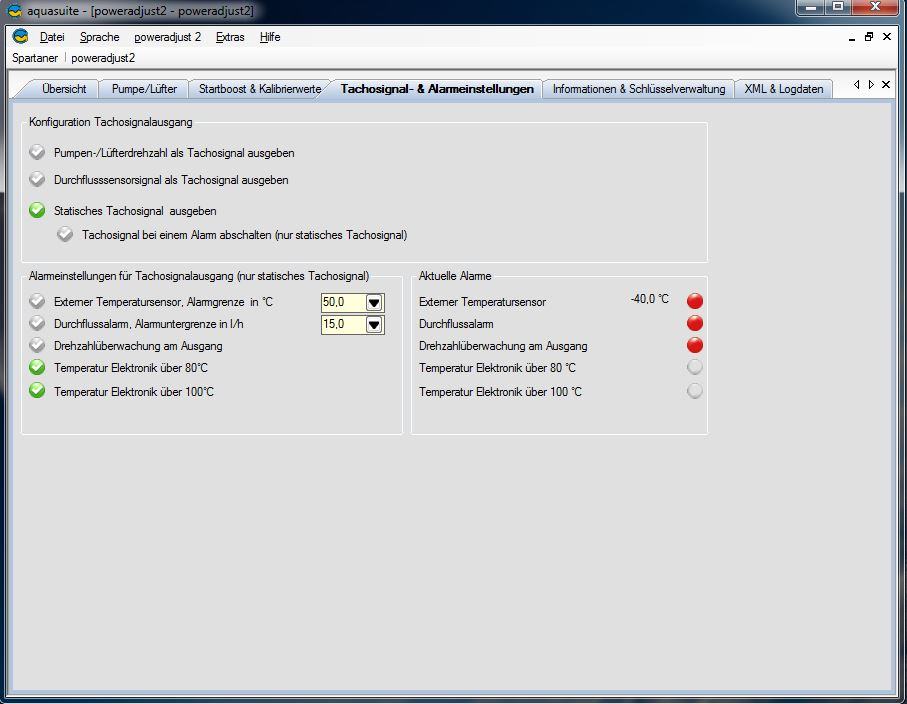Open the Datei menu
Image resolution: width=907 pixels, height=704 pixels.
click(x=52, y=37)
